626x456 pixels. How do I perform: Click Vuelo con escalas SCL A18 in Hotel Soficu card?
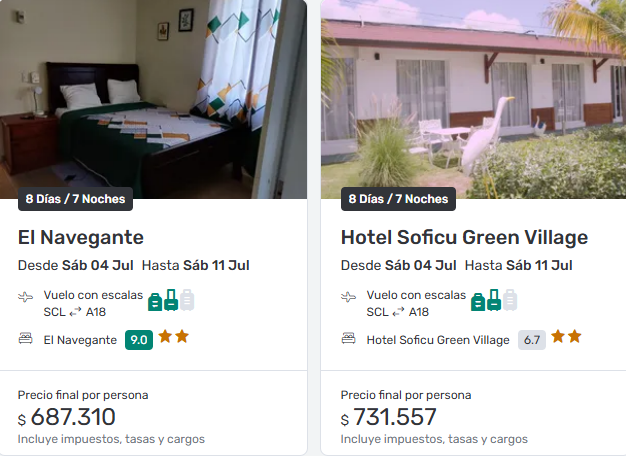416,303
